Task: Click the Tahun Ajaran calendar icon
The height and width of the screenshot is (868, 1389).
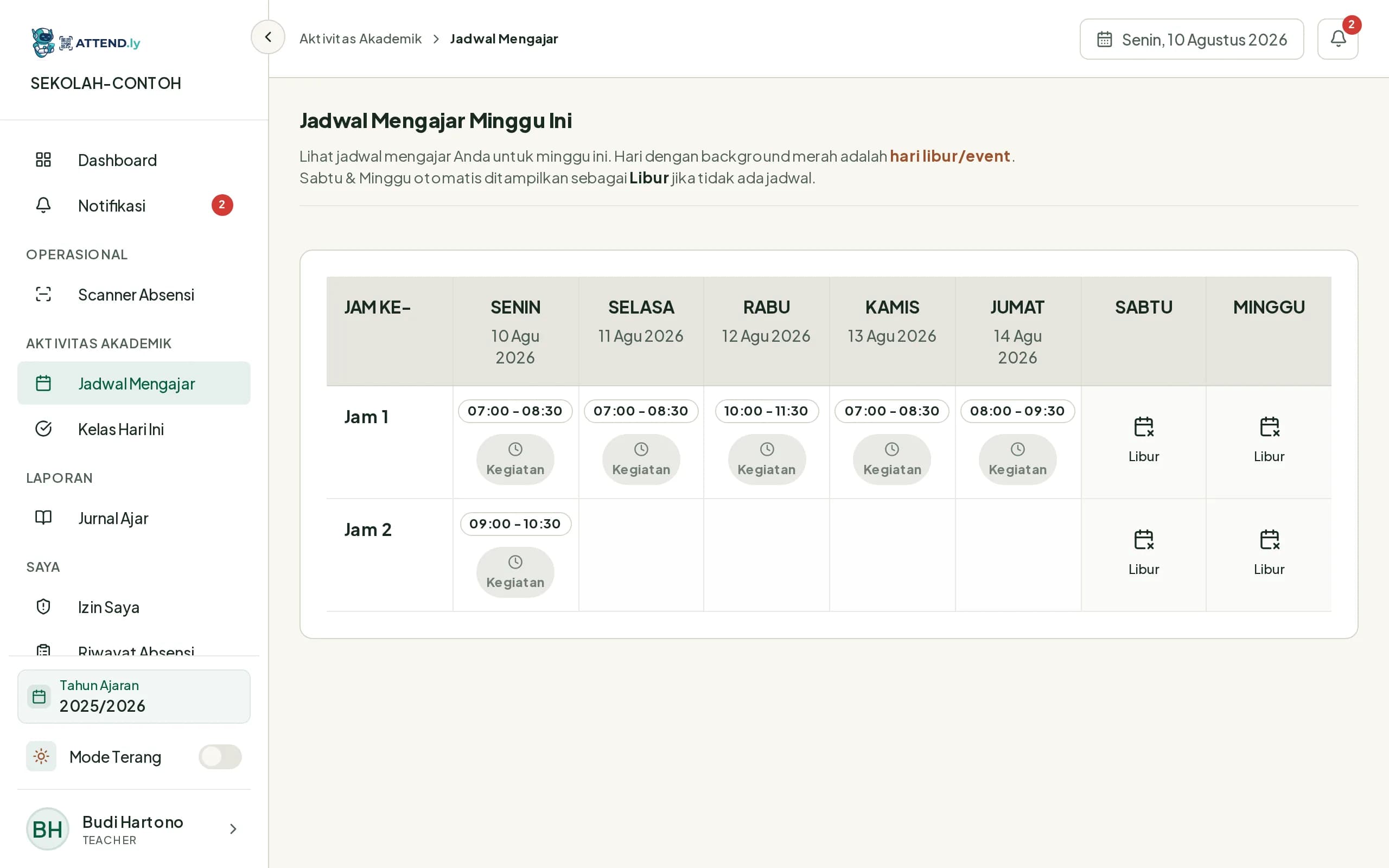Action: coord(39,697)
